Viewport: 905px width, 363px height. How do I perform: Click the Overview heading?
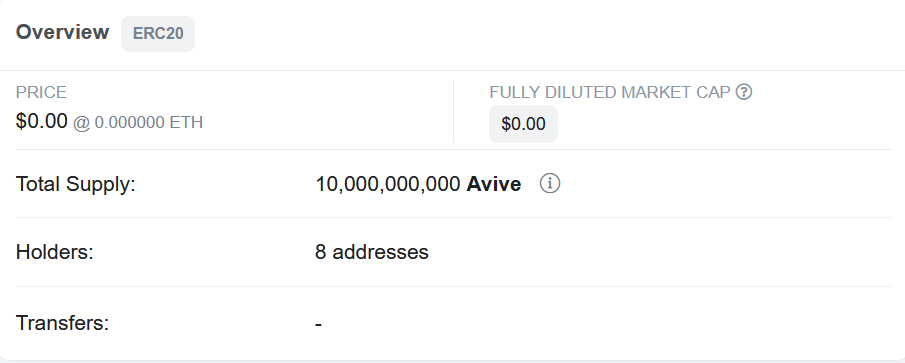coord(62,32)
